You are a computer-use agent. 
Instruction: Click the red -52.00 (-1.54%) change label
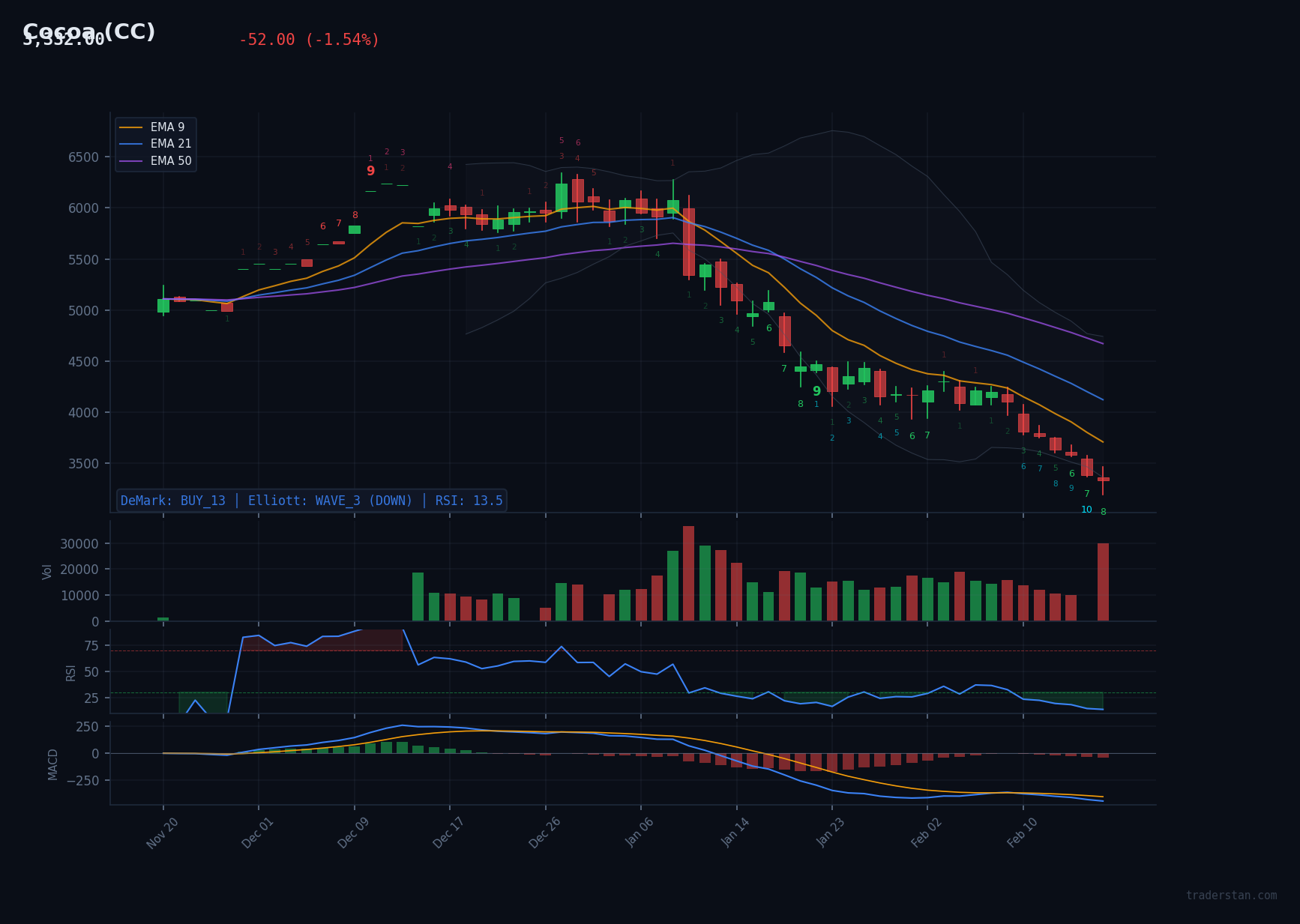(309, 39)
